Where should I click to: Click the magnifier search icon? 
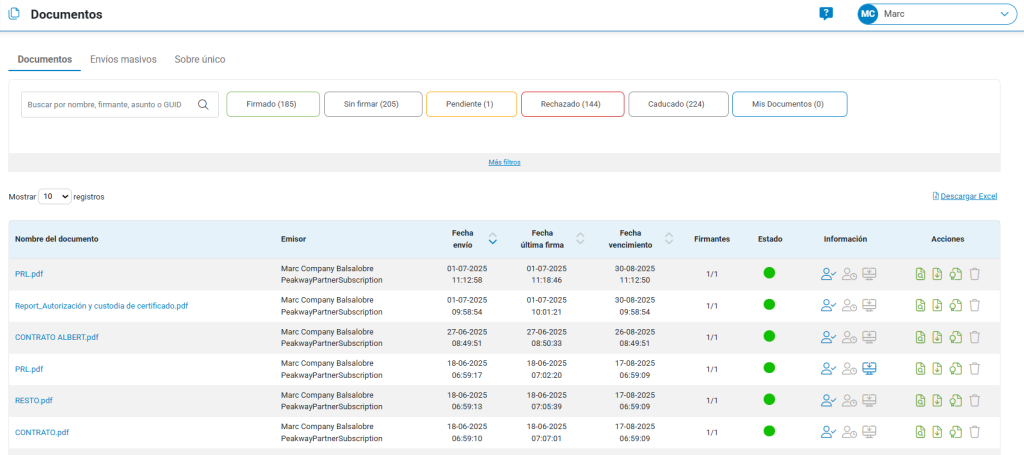coord(203,104)
